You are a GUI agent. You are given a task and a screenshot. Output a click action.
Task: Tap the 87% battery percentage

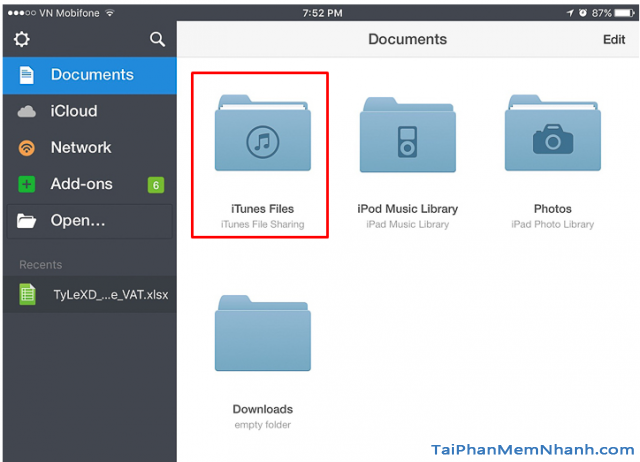(602, 13)
